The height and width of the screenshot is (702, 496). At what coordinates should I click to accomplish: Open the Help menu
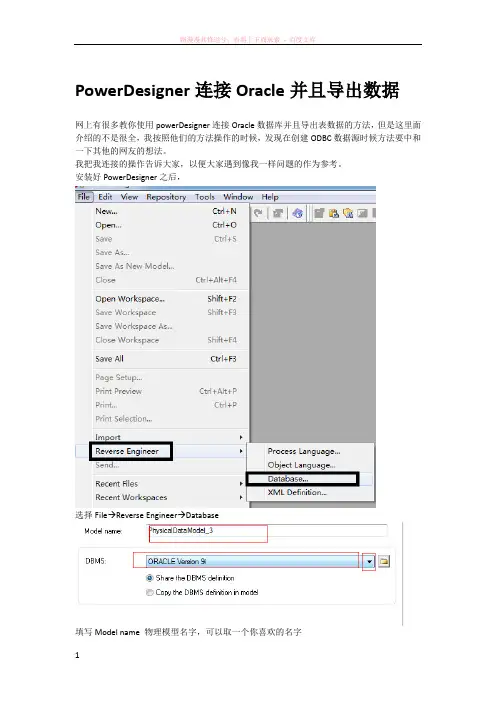click(x=270, y=197)
